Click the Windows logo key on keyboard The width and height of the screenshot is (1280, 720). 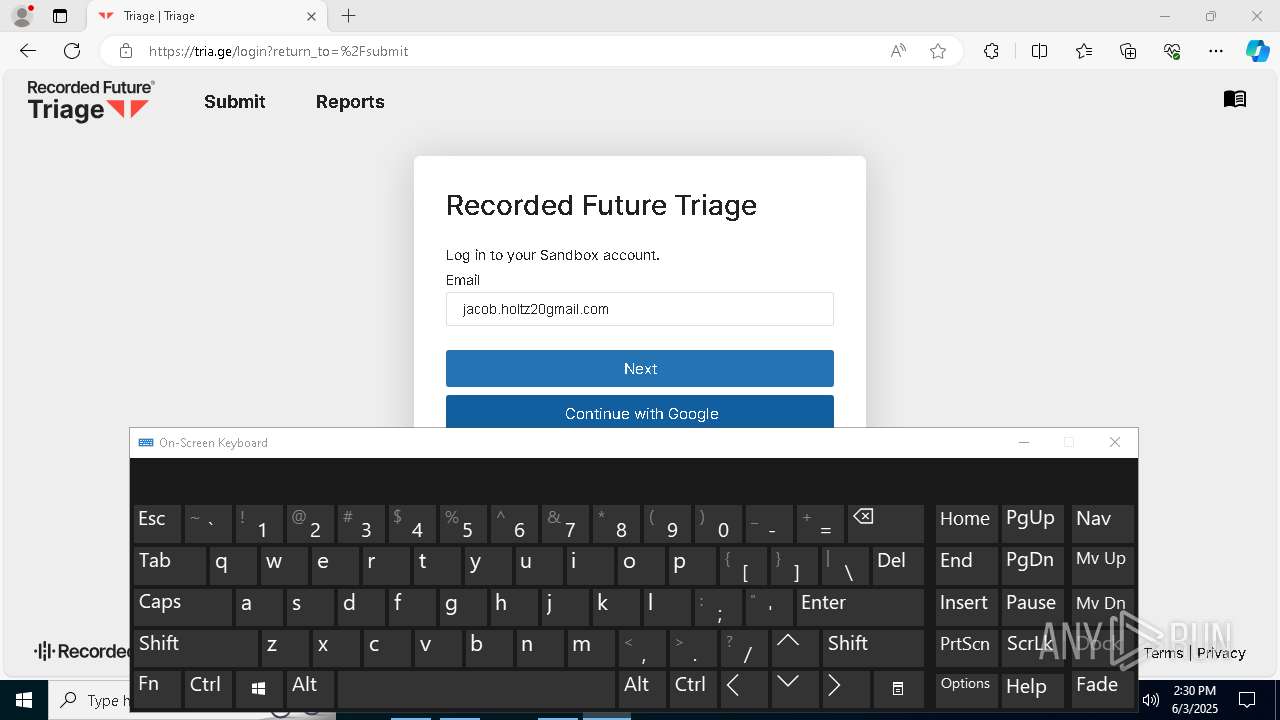point(258,688)
